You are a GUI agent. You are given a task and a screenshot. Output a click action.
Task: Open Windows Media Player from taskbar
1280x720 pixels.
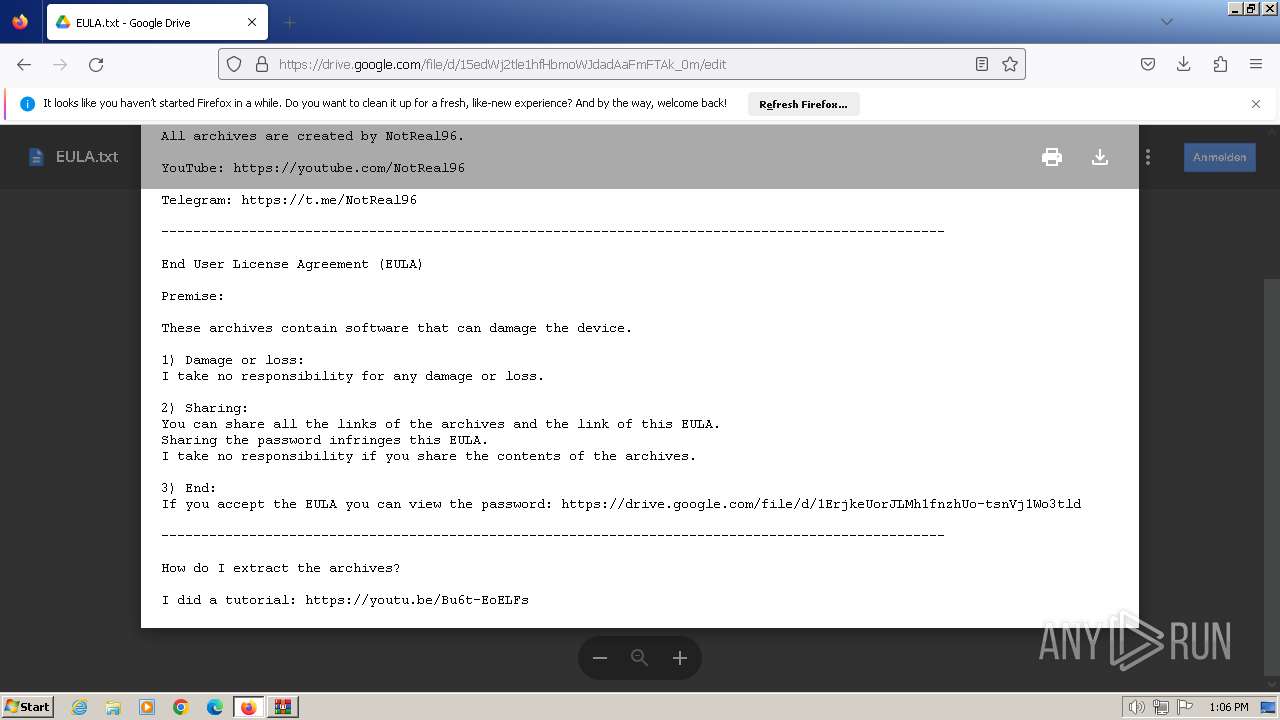147,707
